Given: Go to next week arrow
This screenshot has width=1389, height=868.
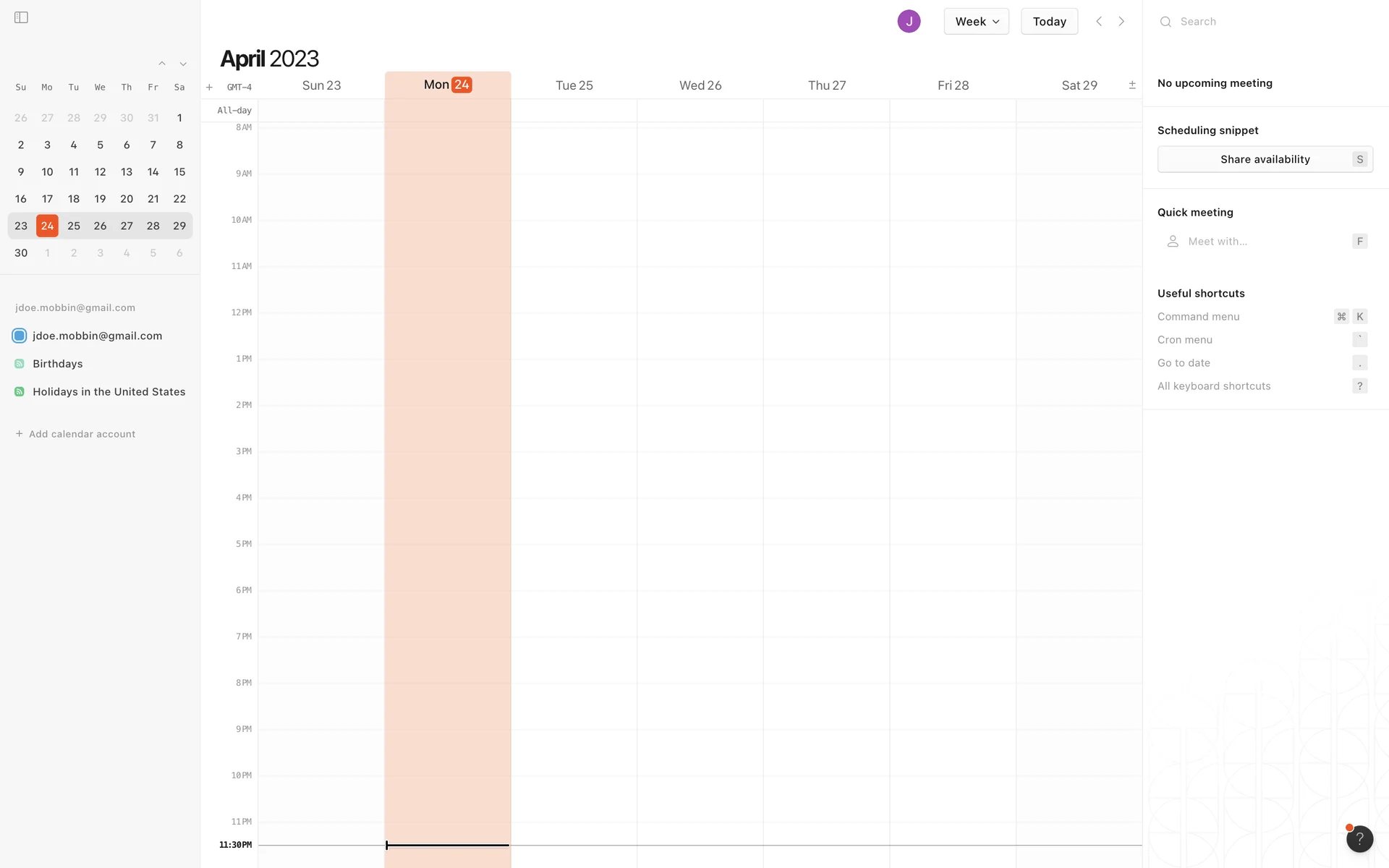Looking at the screenshot, I should [x=1121, y=22].
